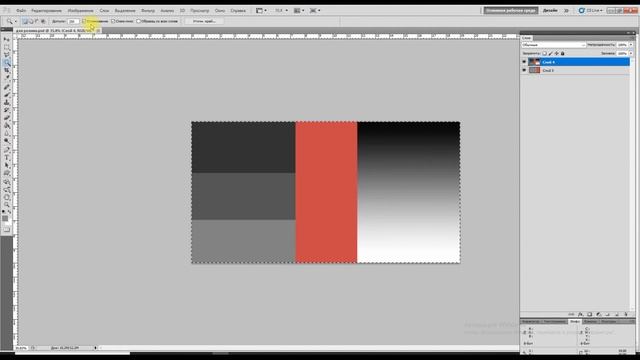This screenshot has width=640, height=360.
Task: Toggle the Сглаживание anti-alias checkbox
Action: pos(84,21)
